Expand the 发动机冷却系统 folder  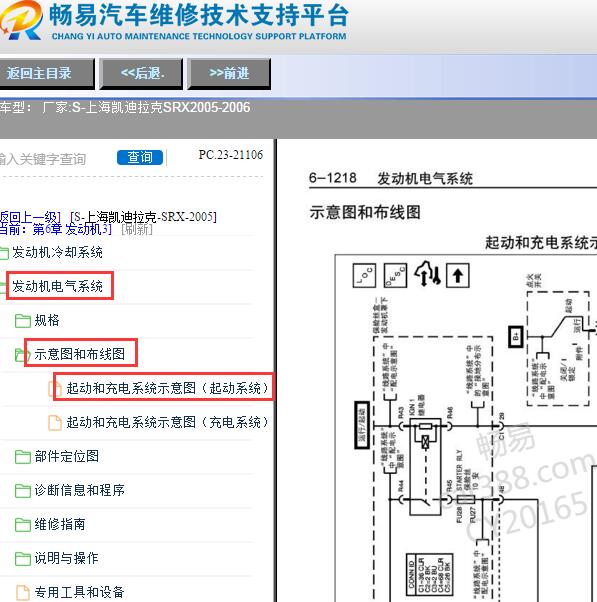57,252
